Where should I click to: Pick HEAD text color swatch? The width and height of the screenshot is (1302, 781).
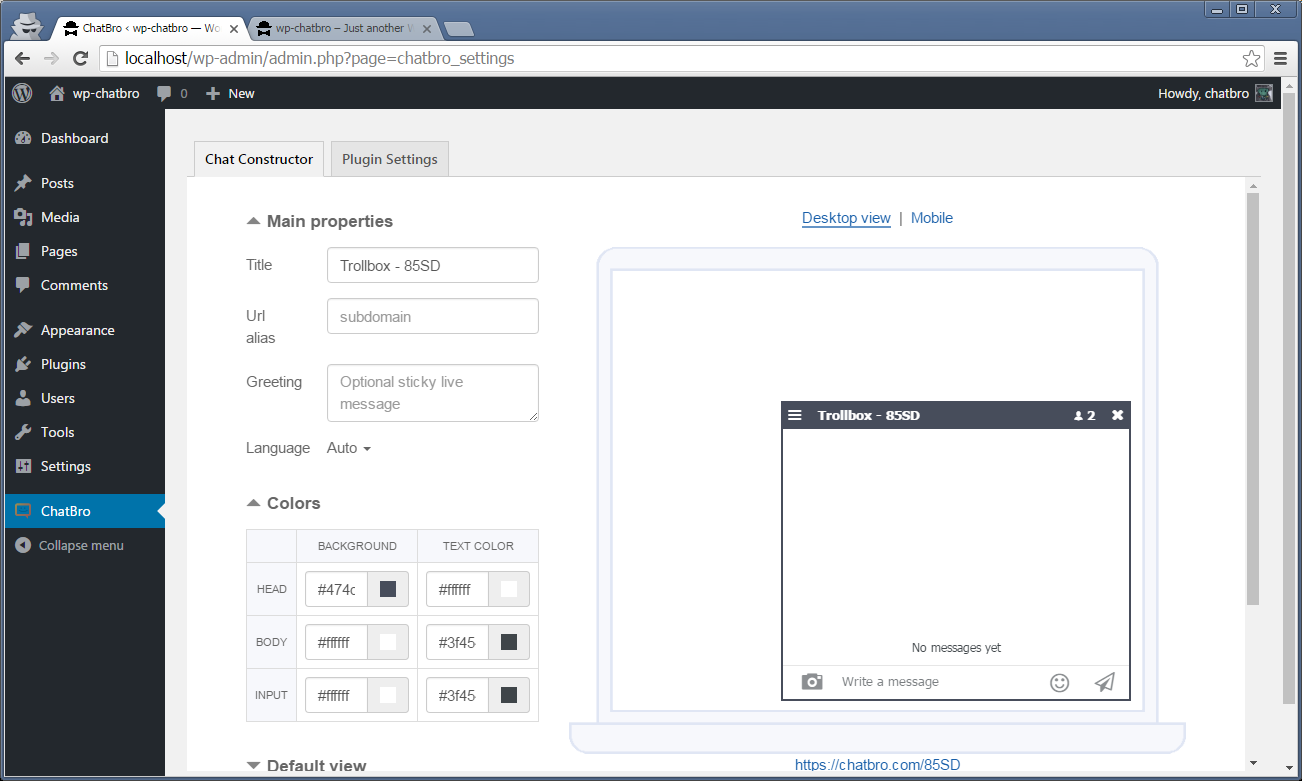point(509,589)
